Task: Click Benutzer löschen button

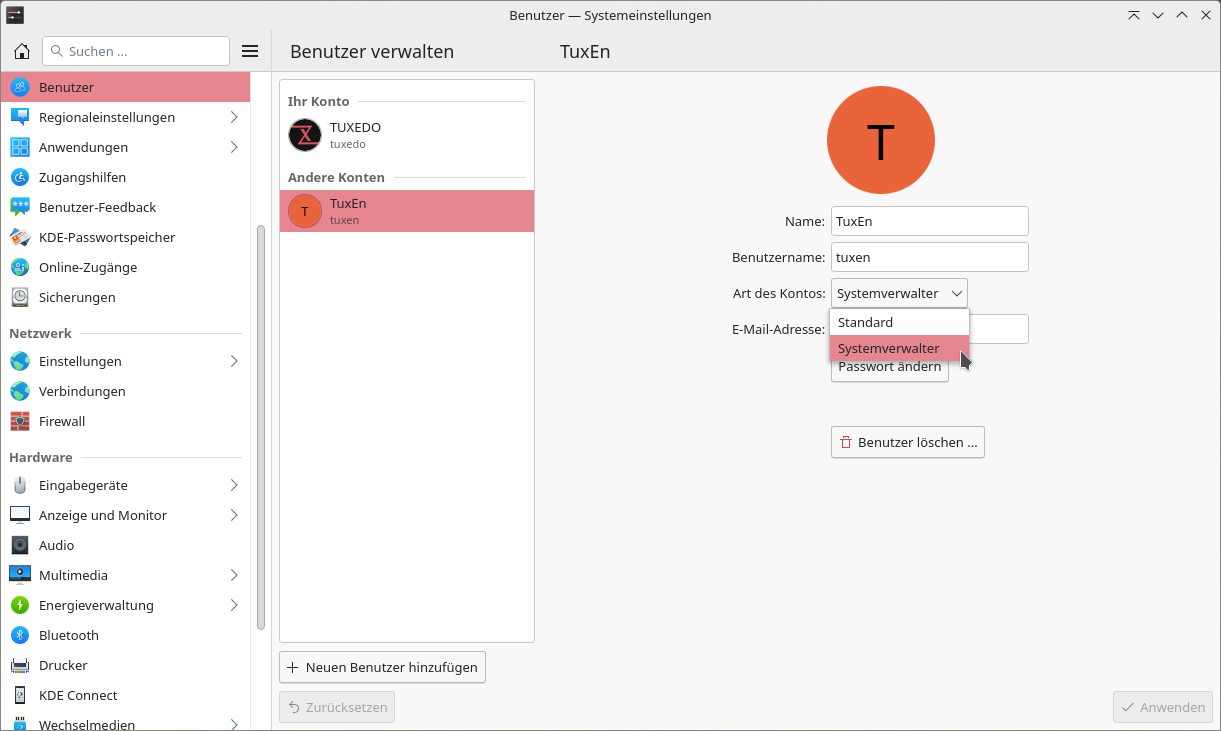Action: coord(907,442)
